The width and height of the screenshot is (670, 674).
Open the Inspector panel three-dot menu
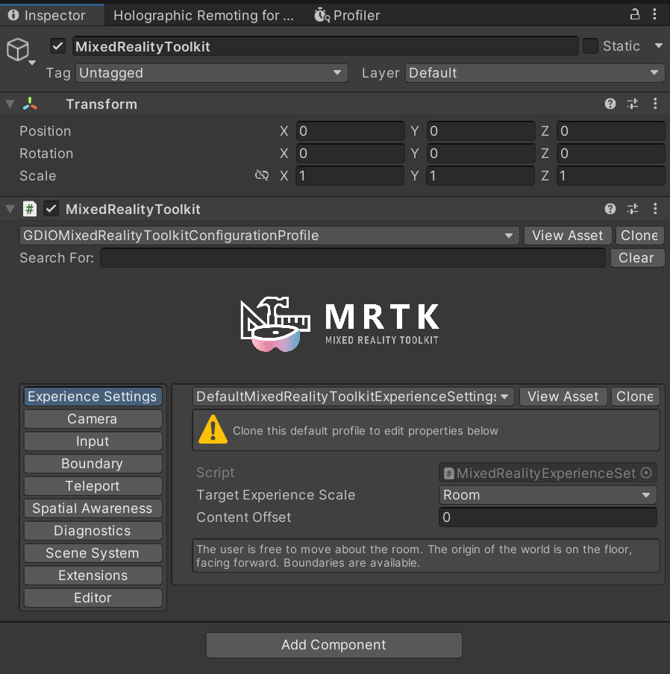[657, 14]
